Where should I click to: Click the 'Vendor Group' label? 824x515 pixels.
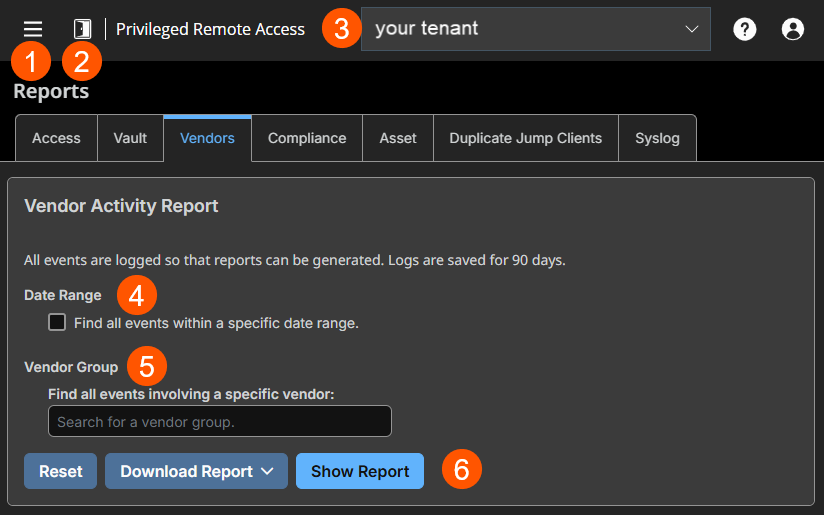(71, 367)
